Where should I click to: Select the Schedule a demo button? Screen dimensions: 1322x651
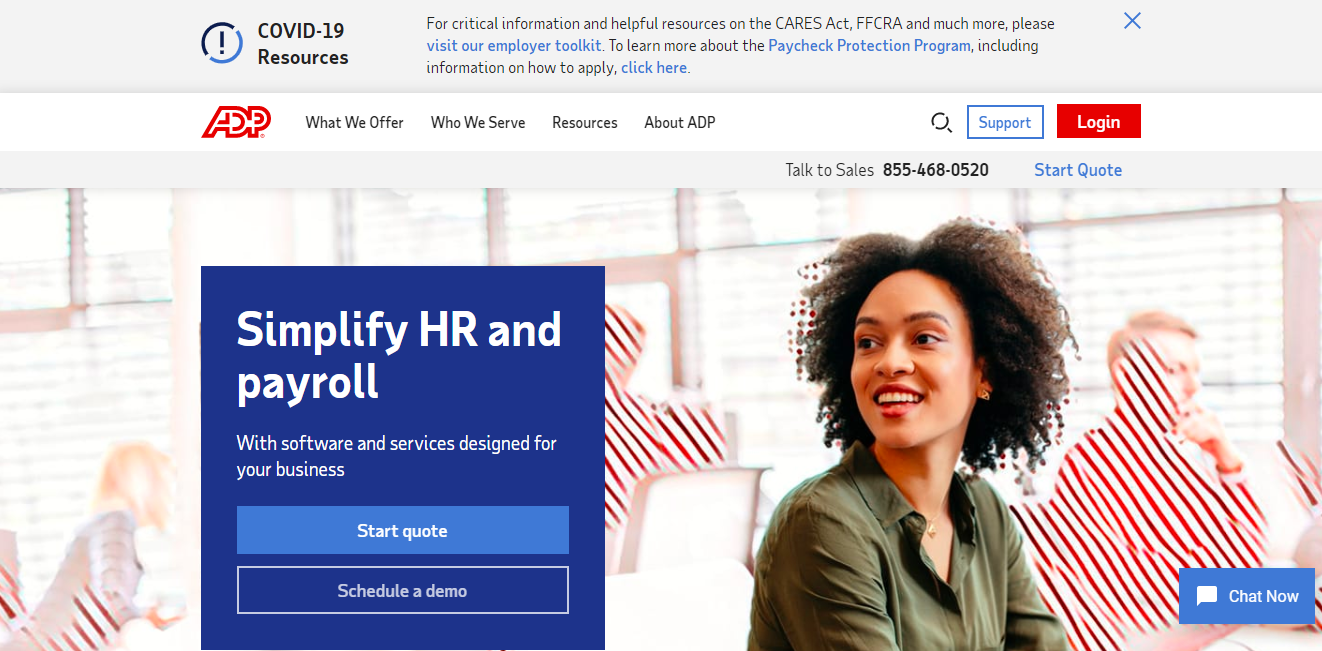pyautogui.click(x=402, y=590)
